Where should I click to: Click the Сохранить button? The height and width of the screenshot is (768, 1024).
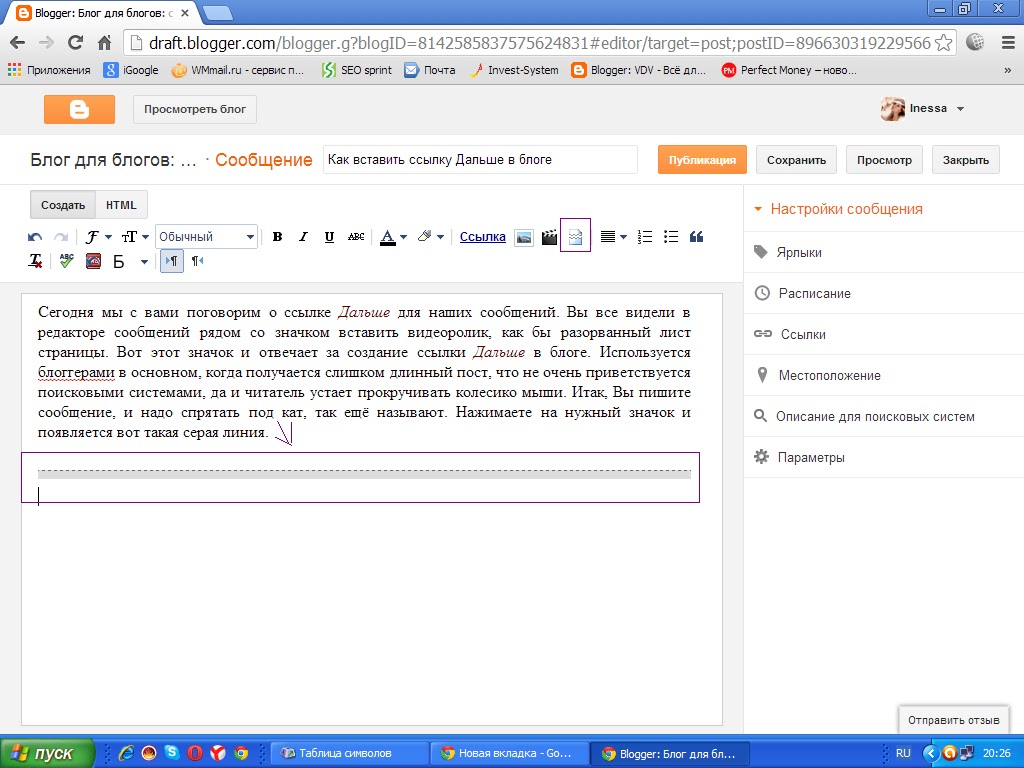(x=796, y=160)
